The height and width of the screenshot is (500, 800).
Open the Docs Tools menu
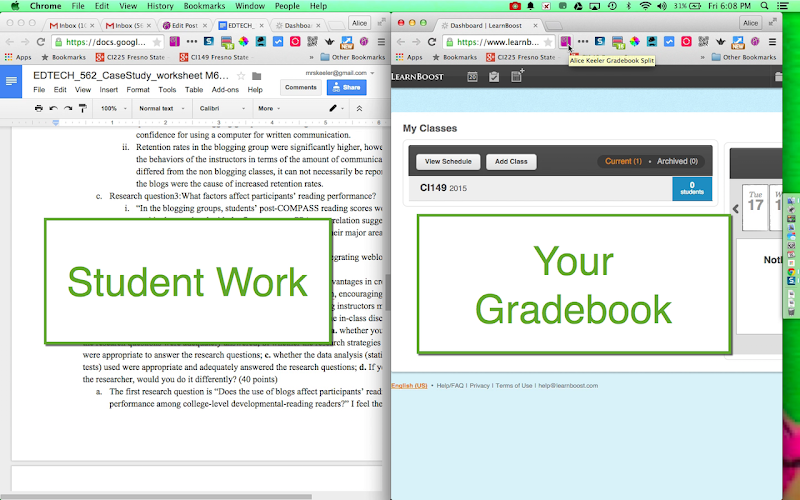point(167,90)
